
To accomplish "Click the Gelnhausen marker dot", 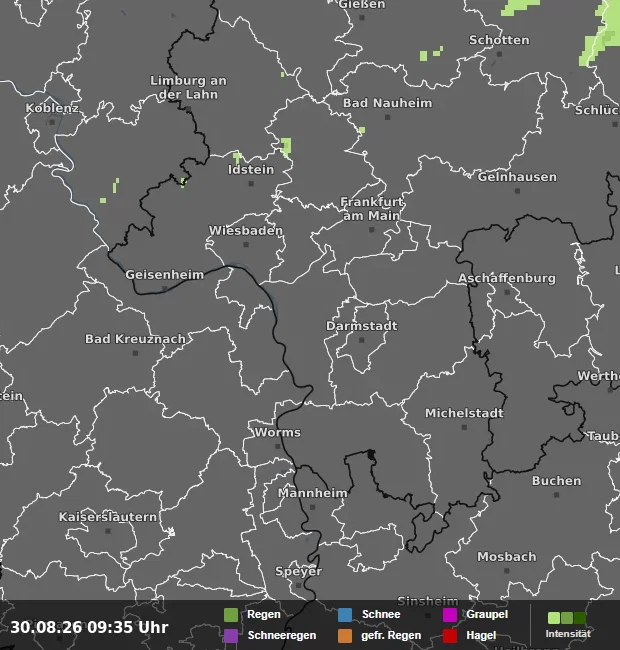I will [517, 191].
